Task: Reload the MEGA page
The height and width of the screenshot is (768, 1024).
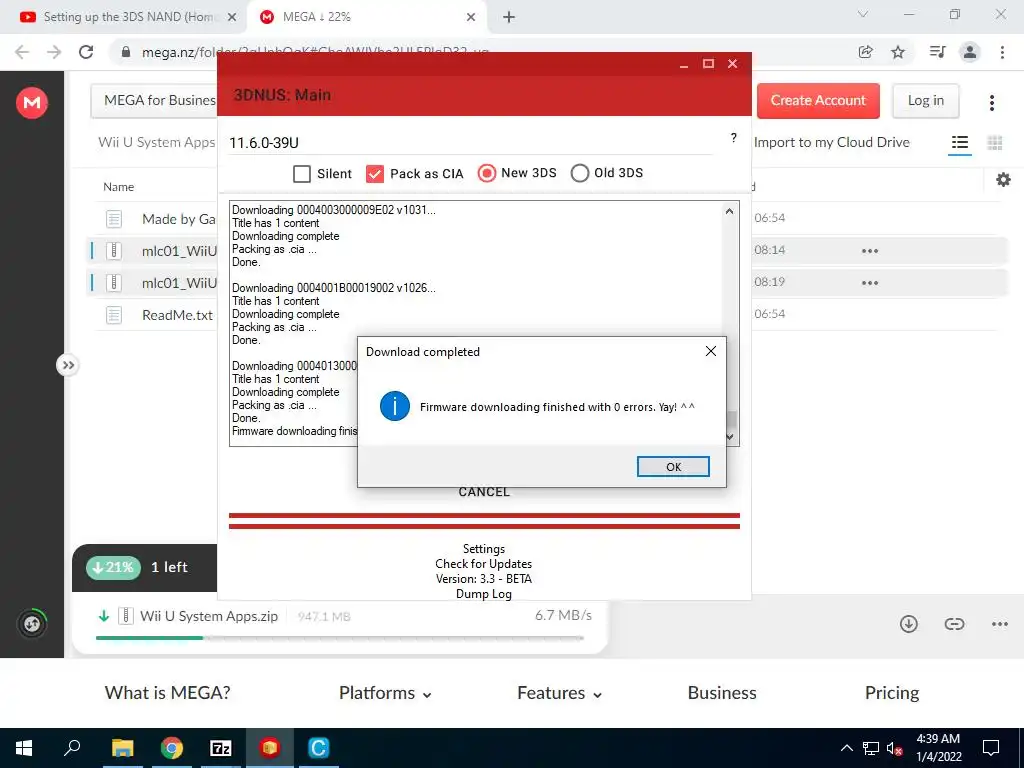Action: (86, 52)
